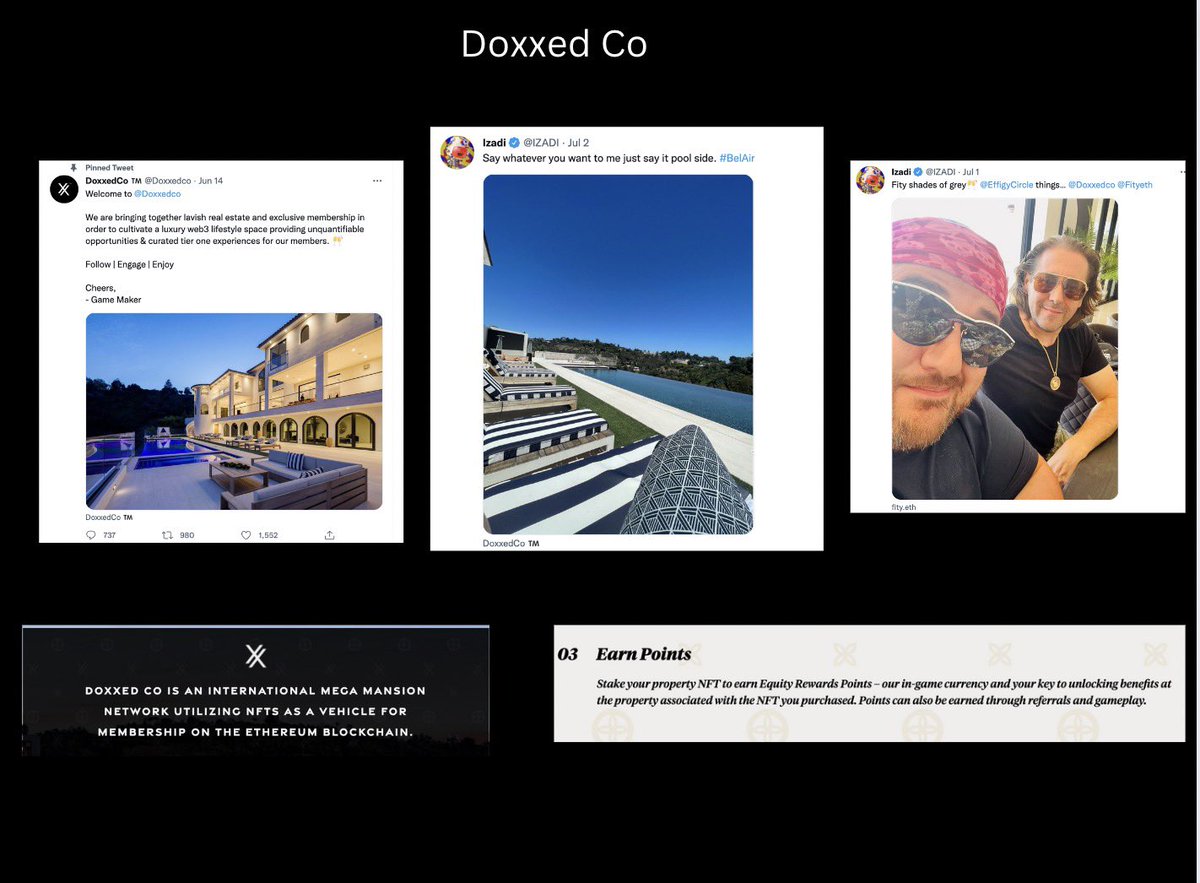Image resolution: width=1200 pixels, height=883 pixels.
Task: Click the verified badge on the Jul 2 tweet
Action: tap(515, 143)
